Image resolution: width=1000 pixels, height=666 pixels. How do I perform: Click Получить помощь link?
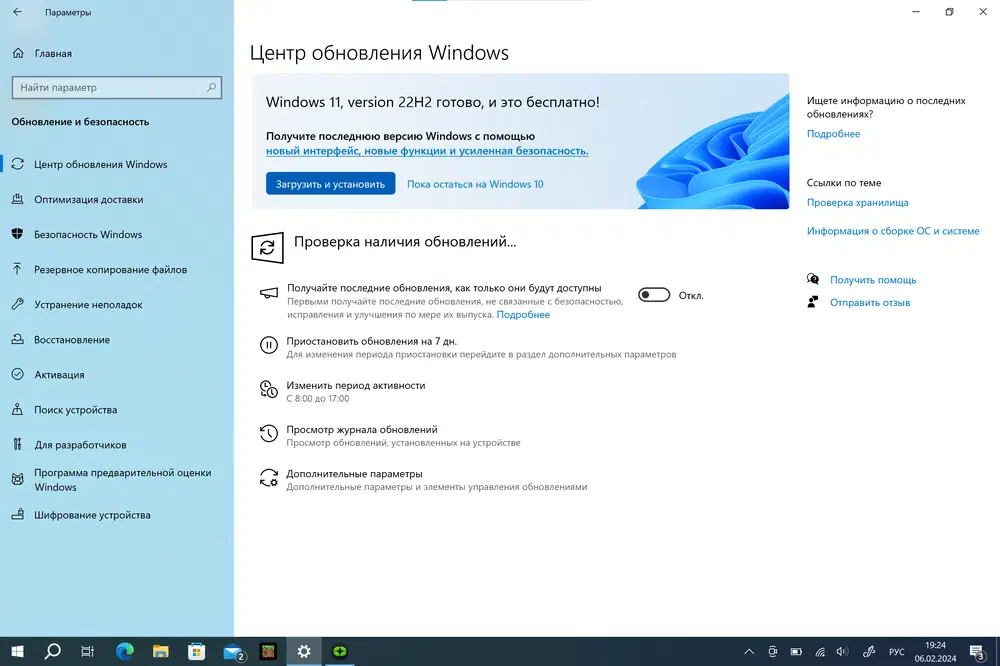872,279
